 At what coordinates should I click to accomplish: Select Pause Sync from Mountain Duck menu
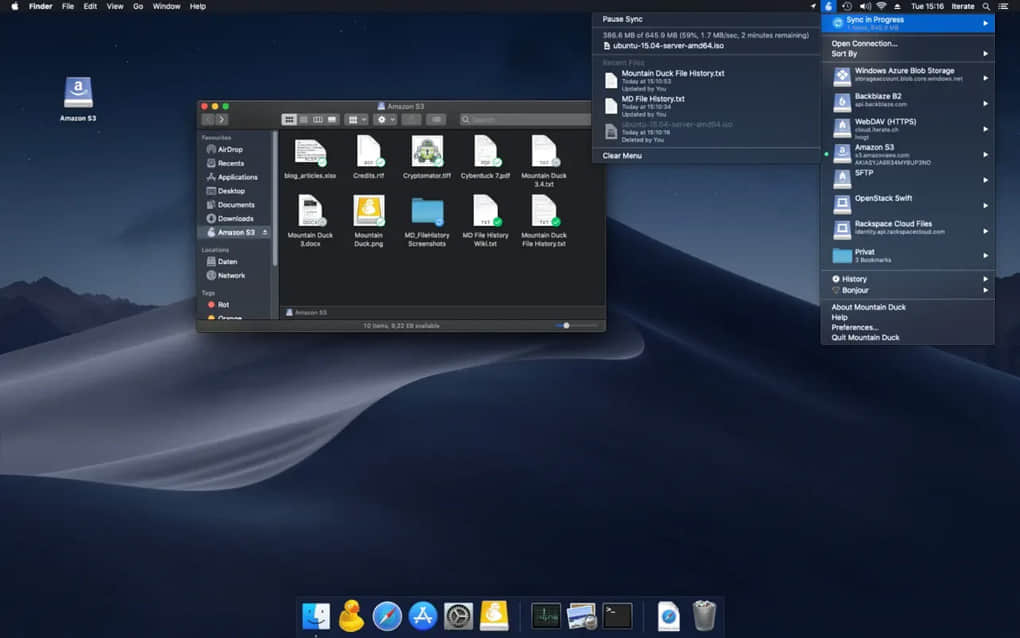[x=623, y=18]
